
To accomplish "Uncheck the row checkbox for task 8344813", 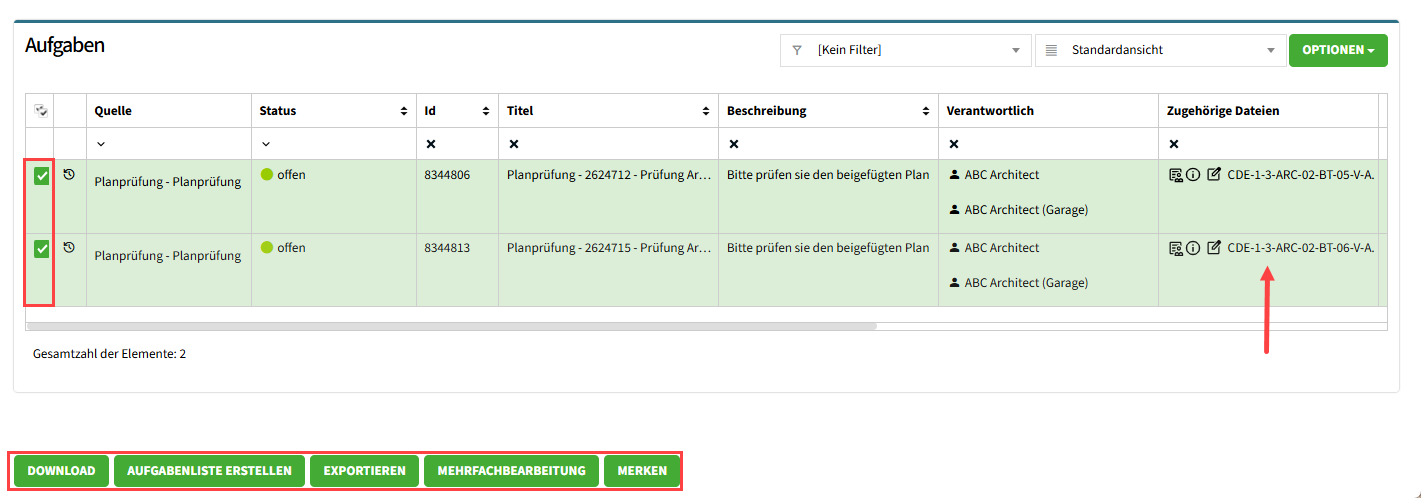I will pos(41,250).
